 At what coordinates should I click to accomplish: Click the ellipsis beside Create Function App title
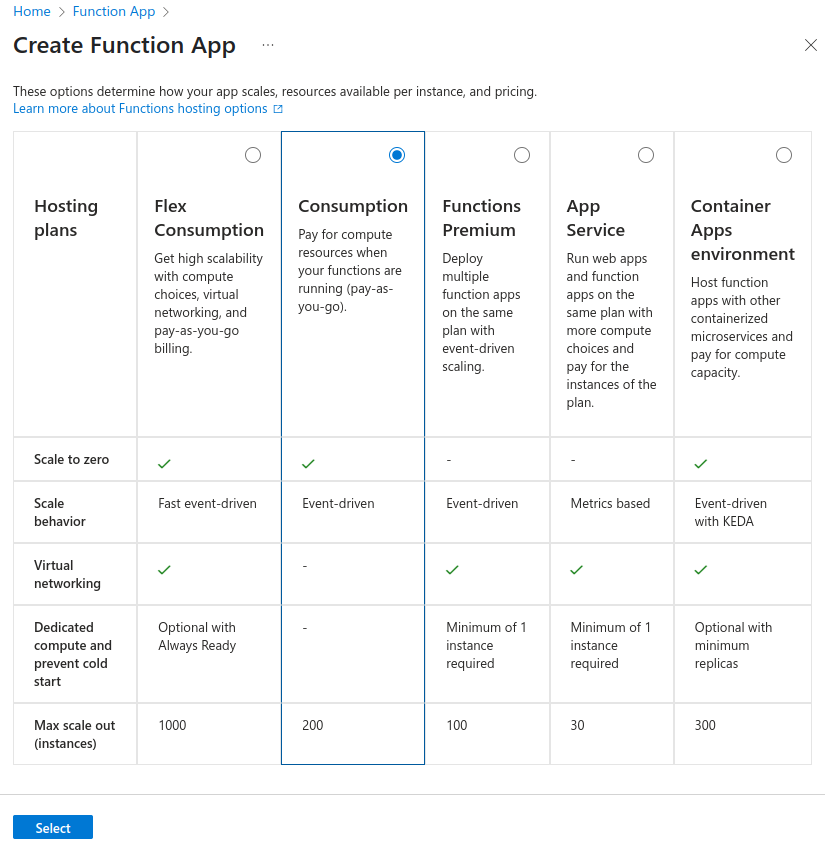(267, 45)
